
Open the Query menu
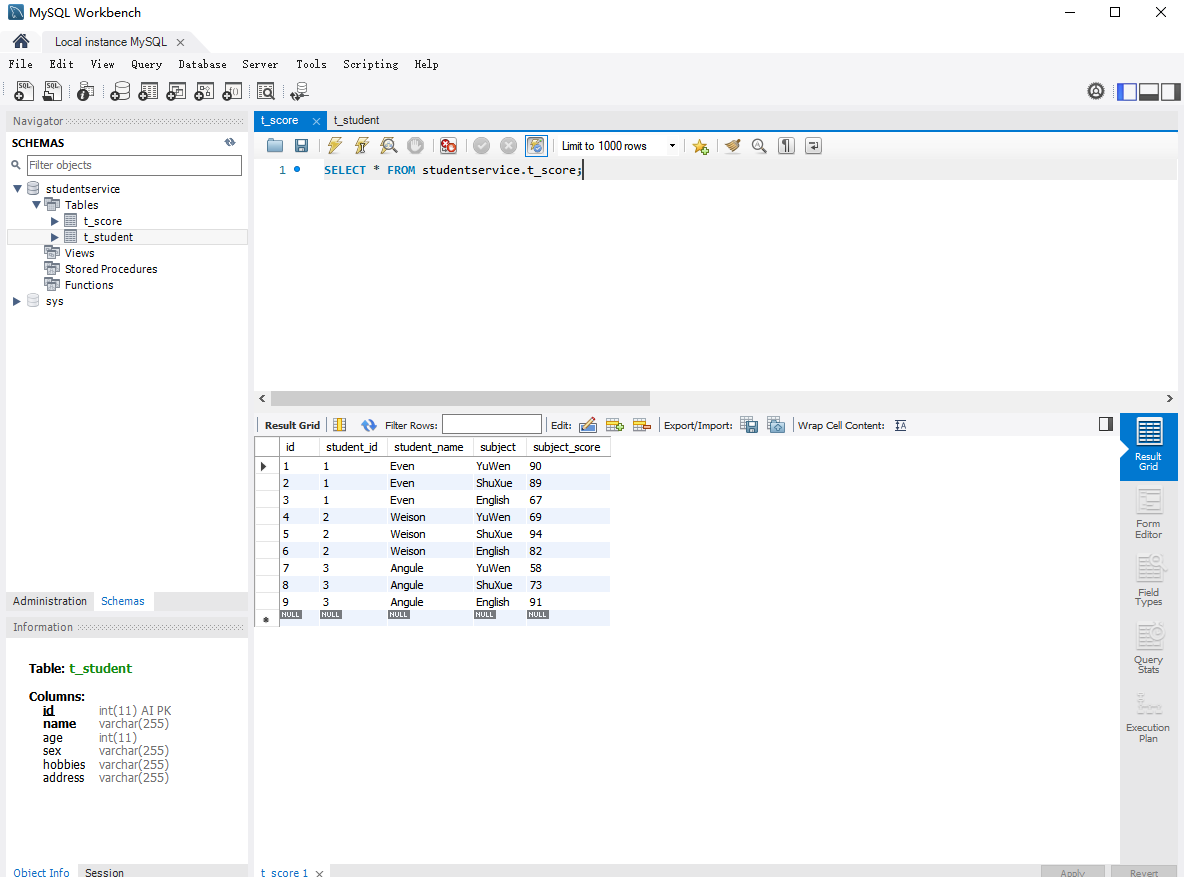(x=147, y=64)
